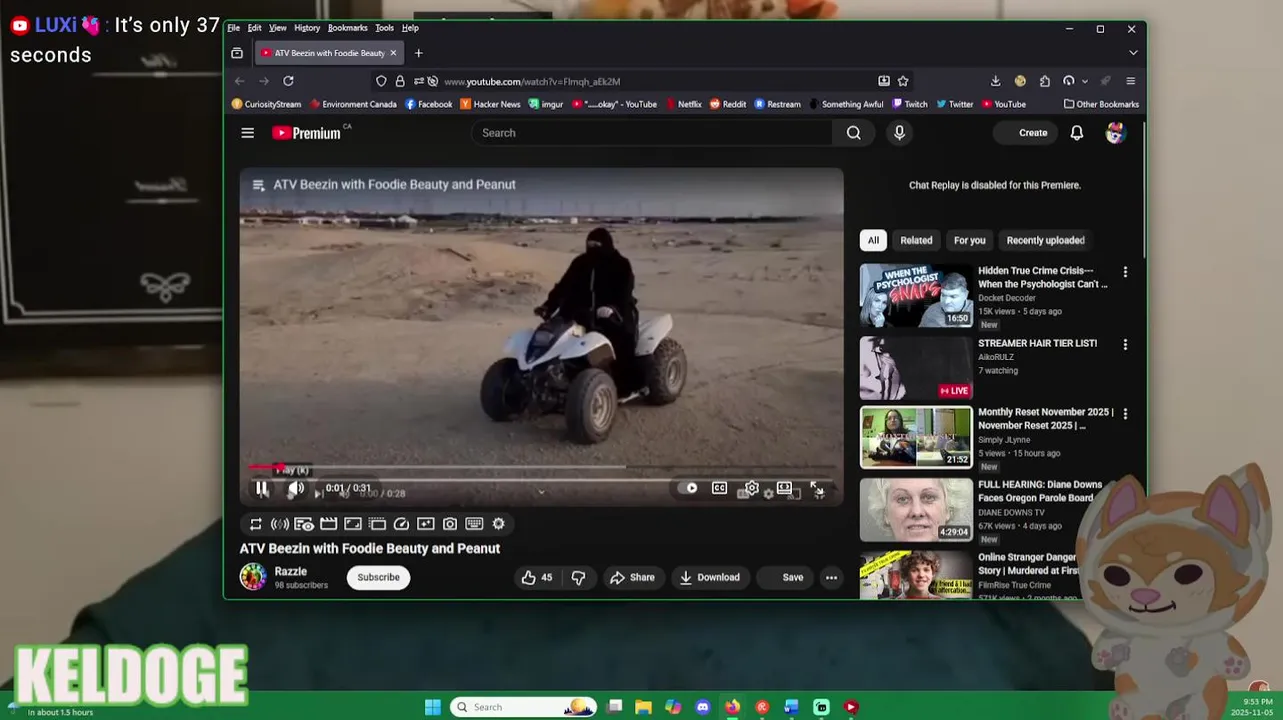The image size is (1283, 720).
Task: Open the Reddit bookmark
Action: click(728, 104)
